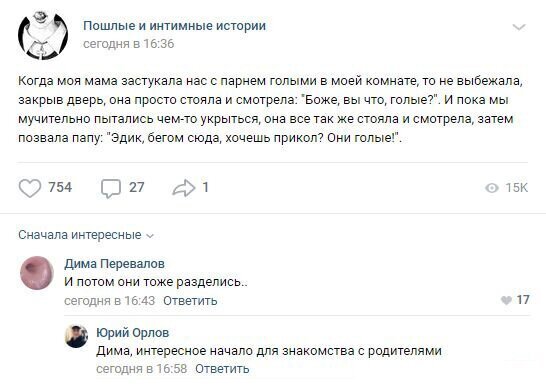Like the post with the heart icon
The width and height of the screenshot is (546, 390).
coord(30,188)
